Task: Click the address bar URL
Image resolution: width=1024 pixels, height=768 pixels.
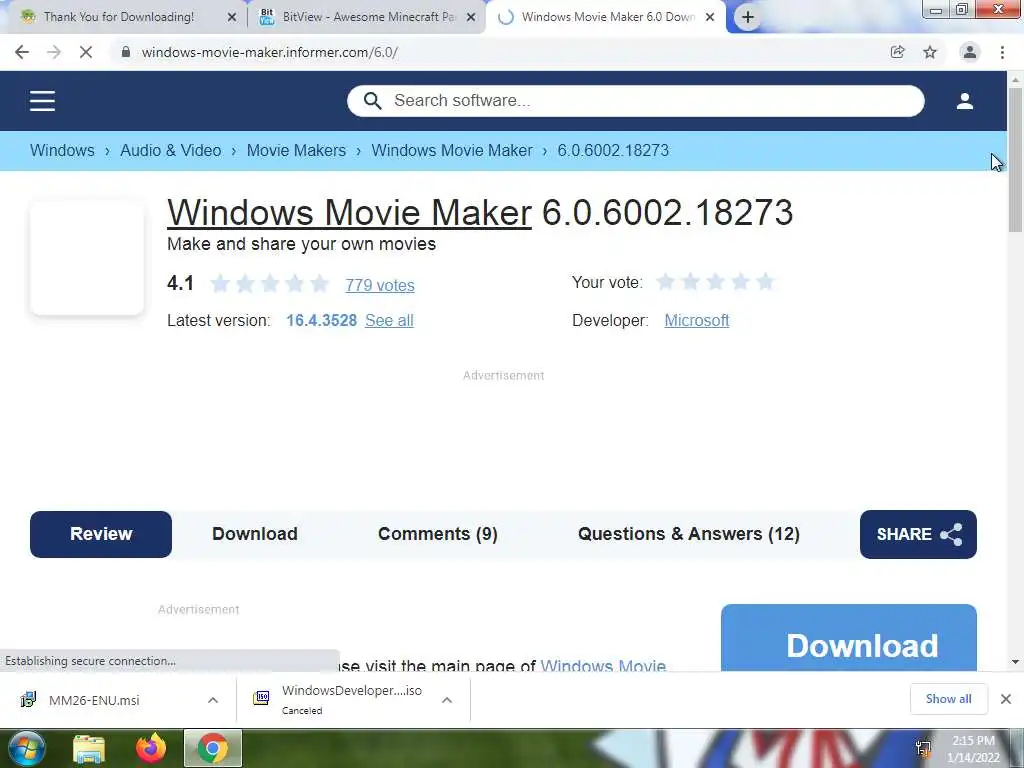Action: click(x=270, y=52)
